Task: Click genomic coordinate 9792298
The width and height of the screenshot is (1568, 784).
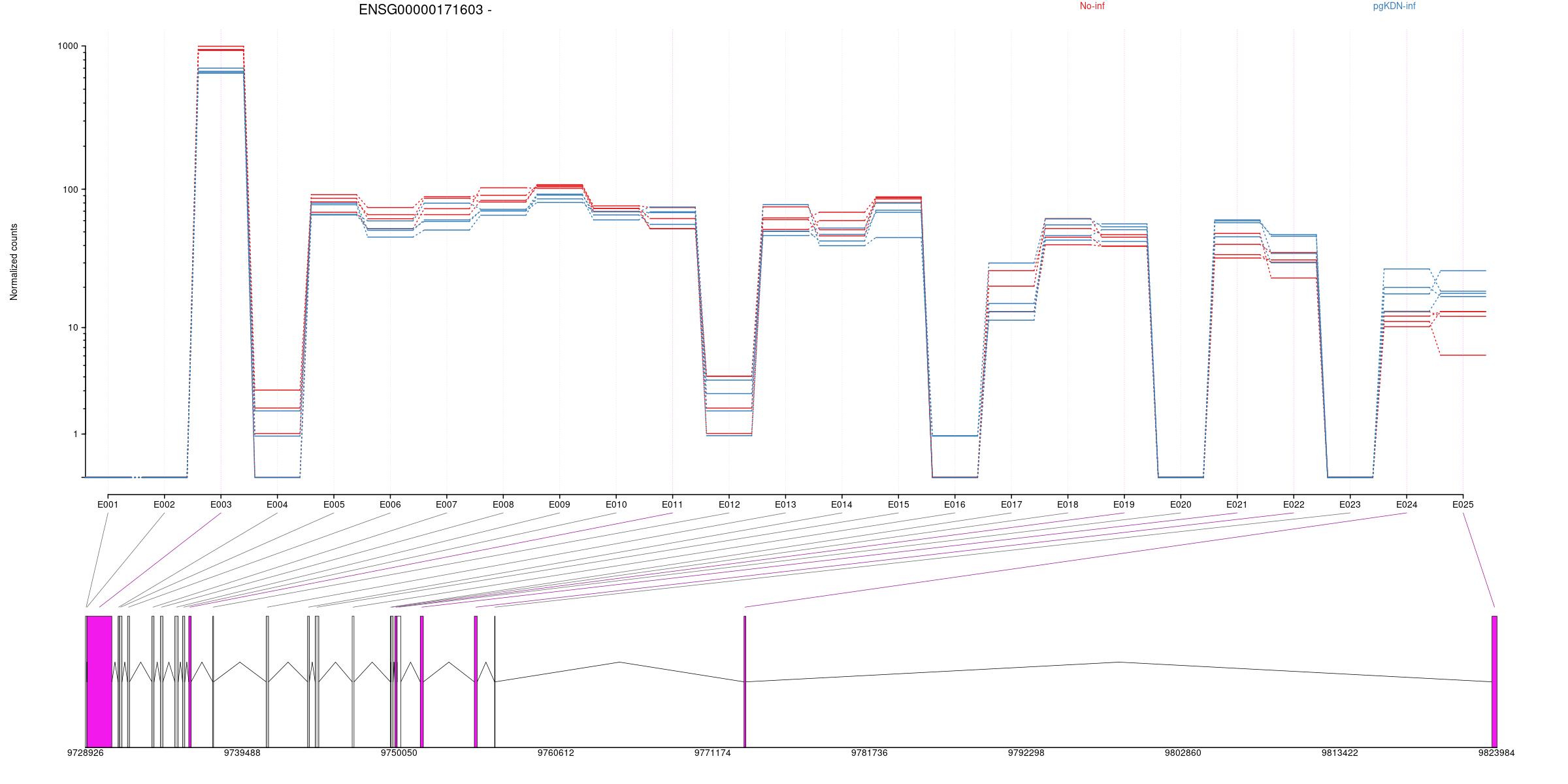Action: point(1026,753)
